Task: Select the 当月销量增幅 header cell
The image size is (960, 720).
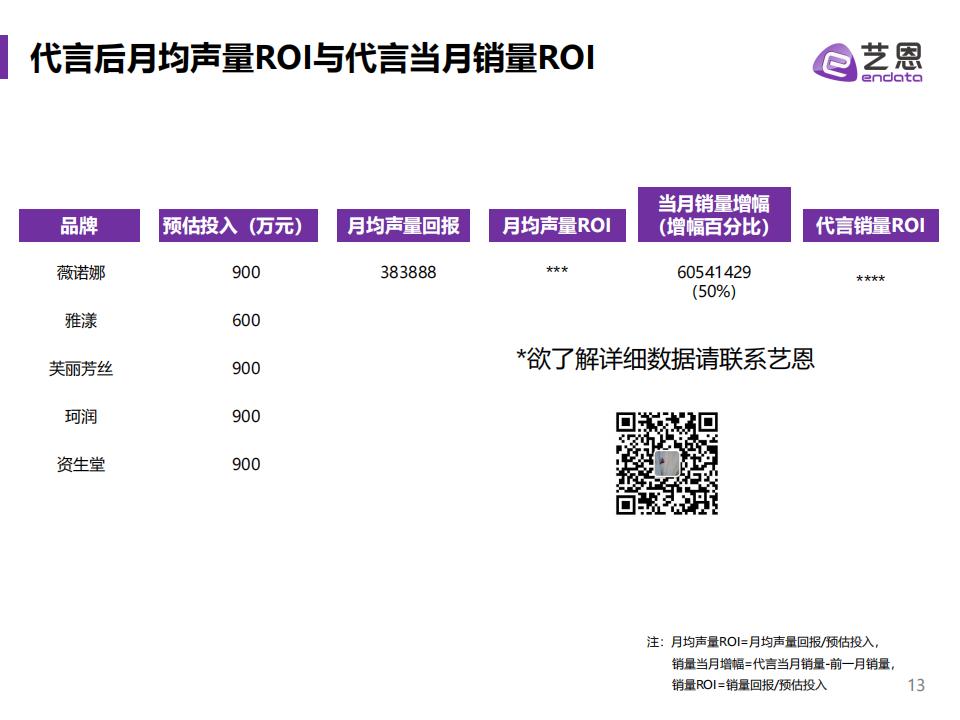Action: click(714, 214)
